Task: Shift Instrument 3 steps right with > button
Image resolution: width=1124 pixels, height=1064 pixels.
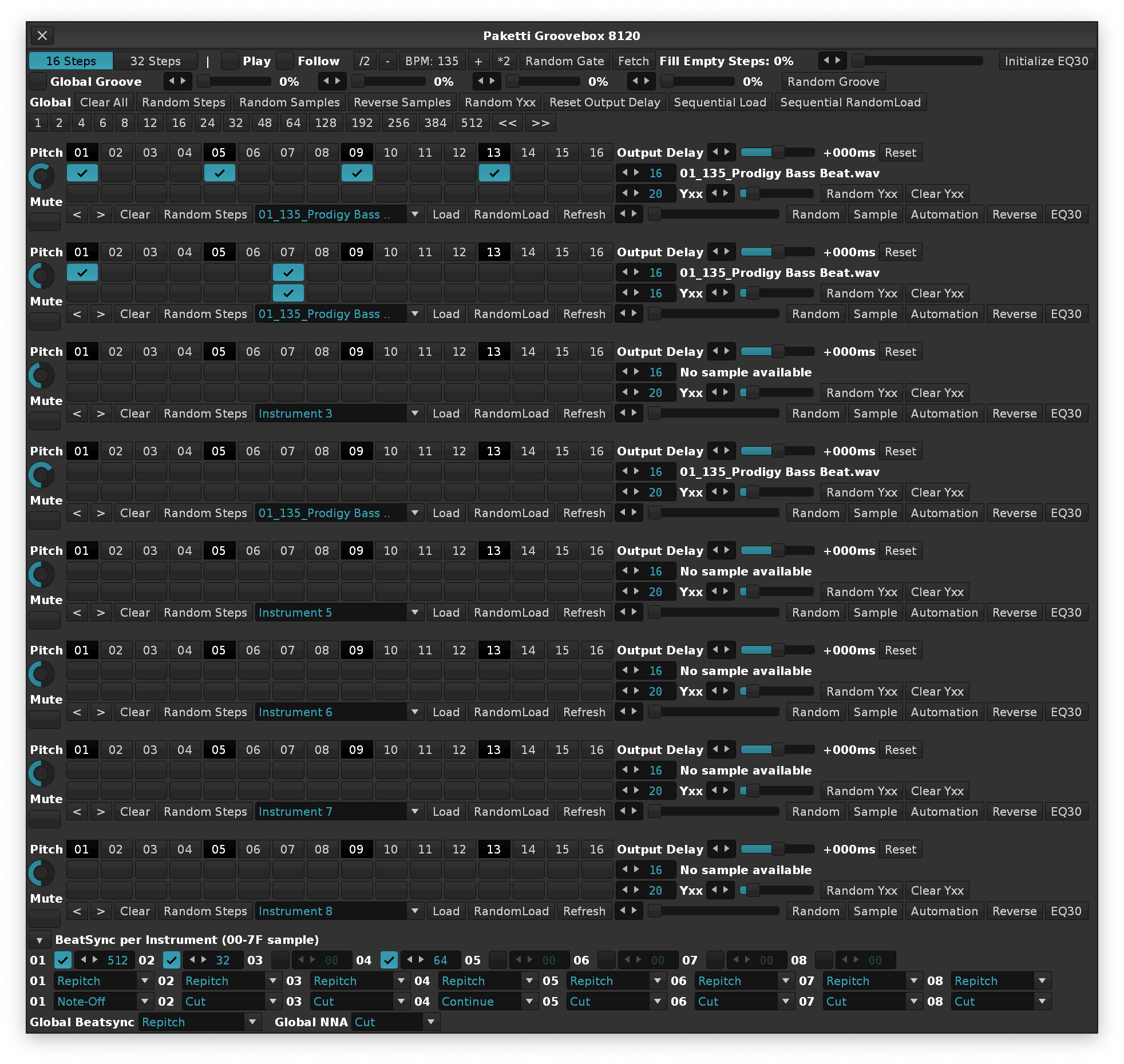Action: tap(101, 414)
